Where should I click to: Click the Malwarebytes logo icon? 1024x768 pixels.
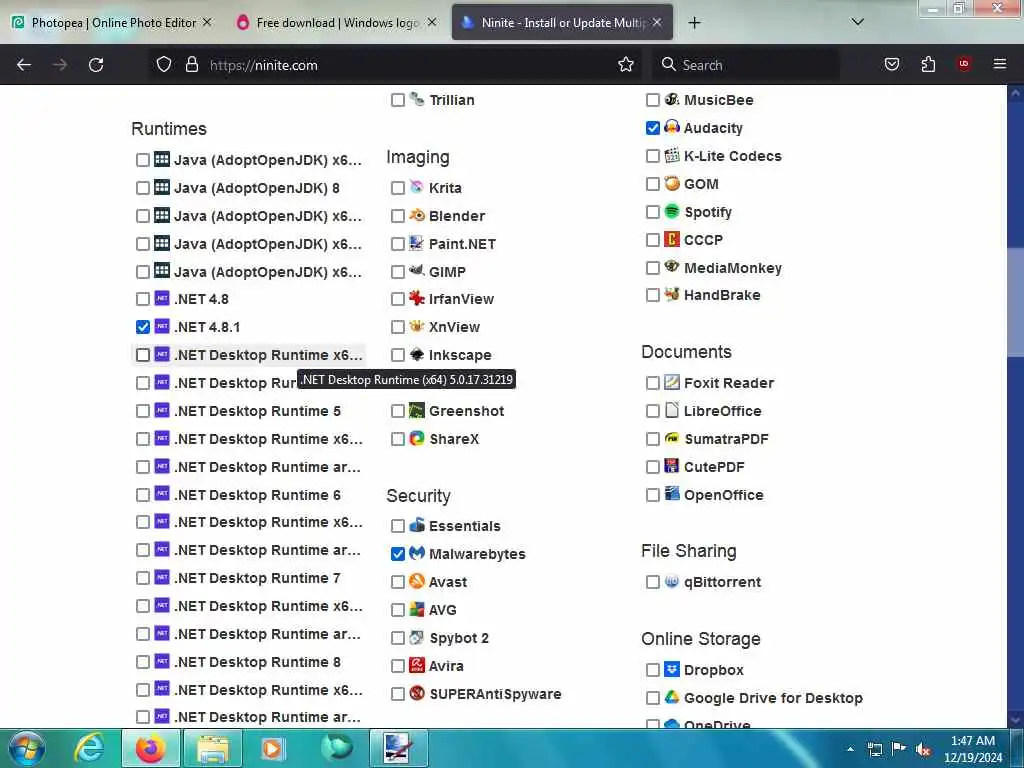417,553
